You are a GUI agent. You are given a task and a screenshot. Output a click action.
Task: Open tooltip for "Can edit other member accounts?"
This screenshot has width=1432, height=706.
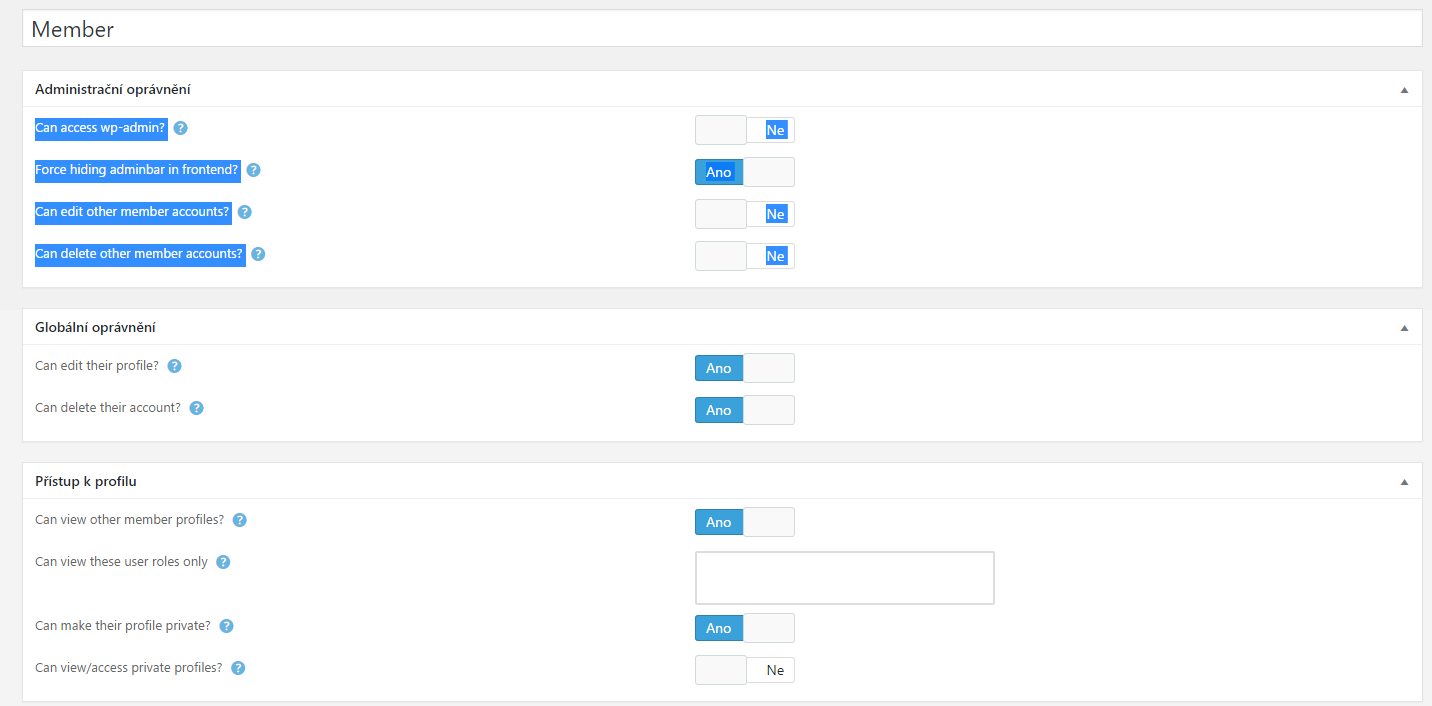tap(245, 212)
